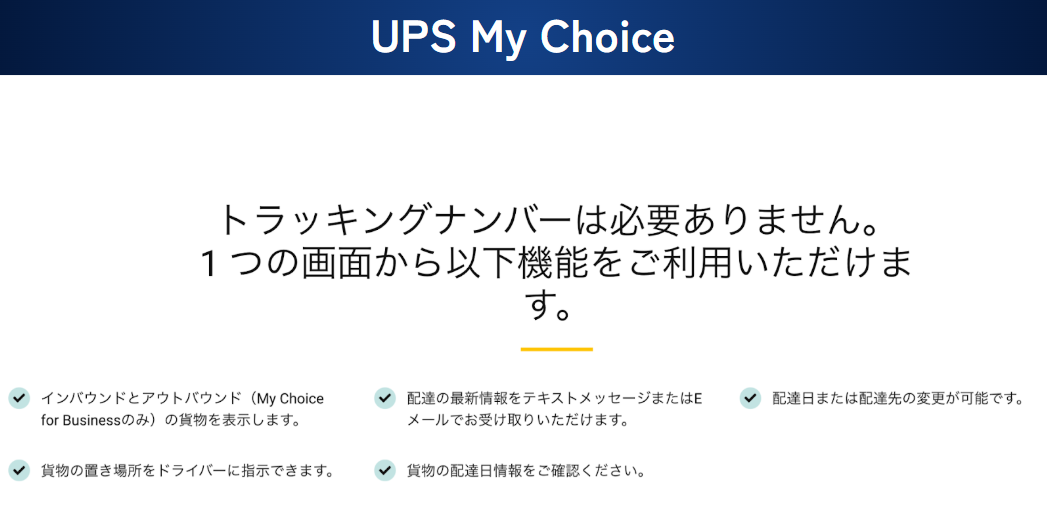Click the 貨物の配達日情報をご確認ください text
The height and width of the screenshot is (505, 1047).
(x=526, y=470)
